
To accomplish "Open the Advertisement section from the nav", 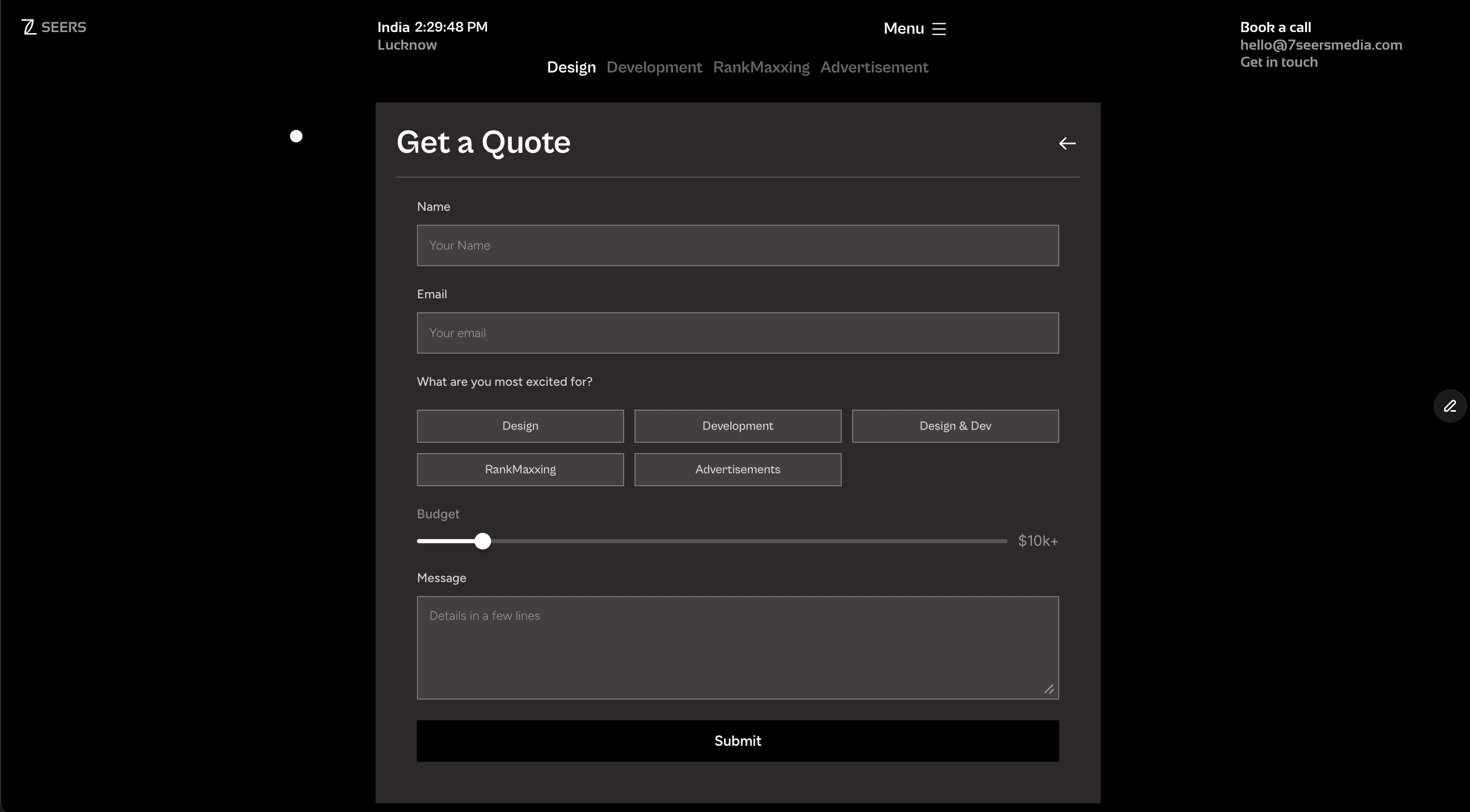I will [x=874, y=67].
